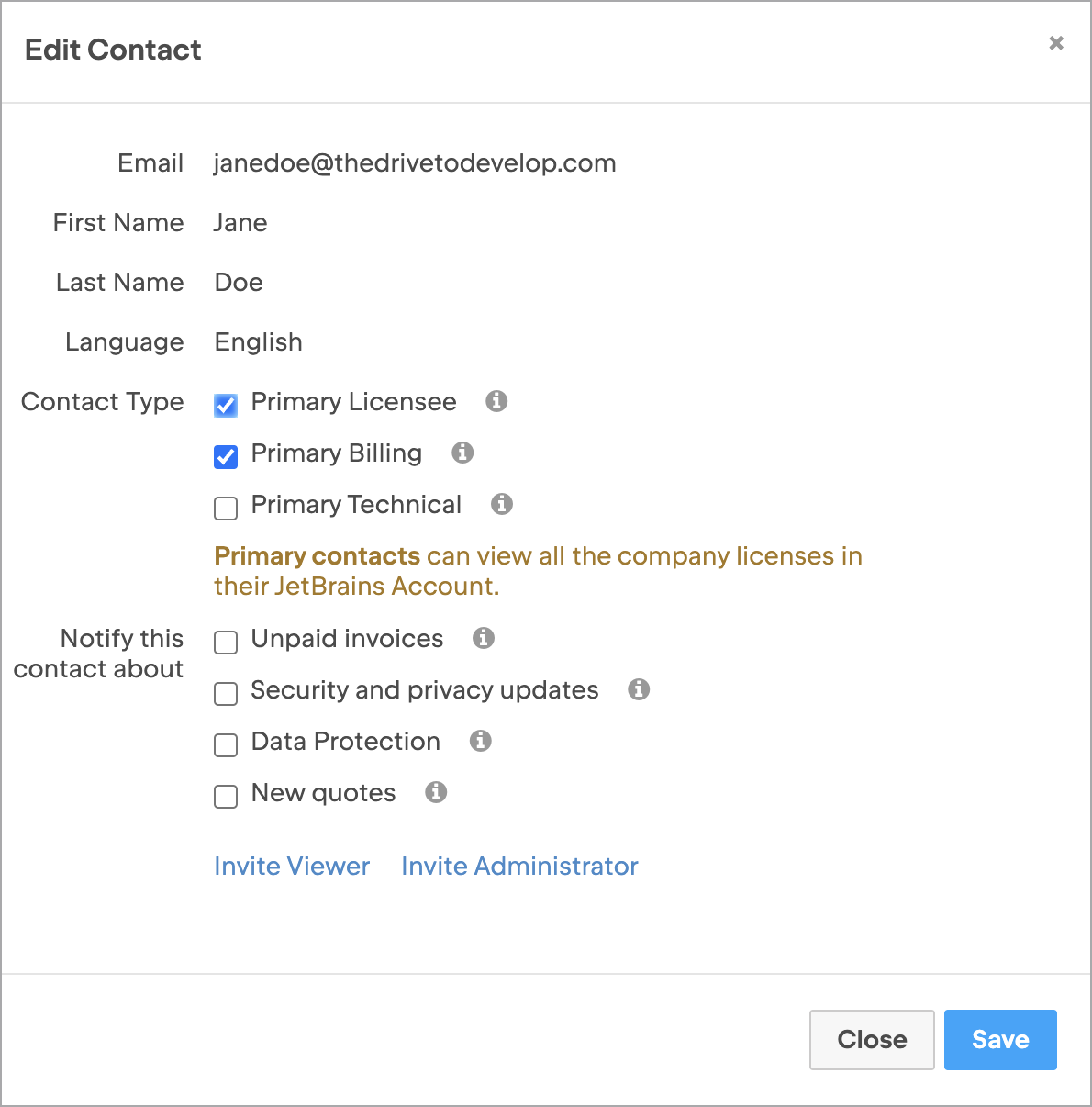Click the Invite Viewer link

[292, 866]
